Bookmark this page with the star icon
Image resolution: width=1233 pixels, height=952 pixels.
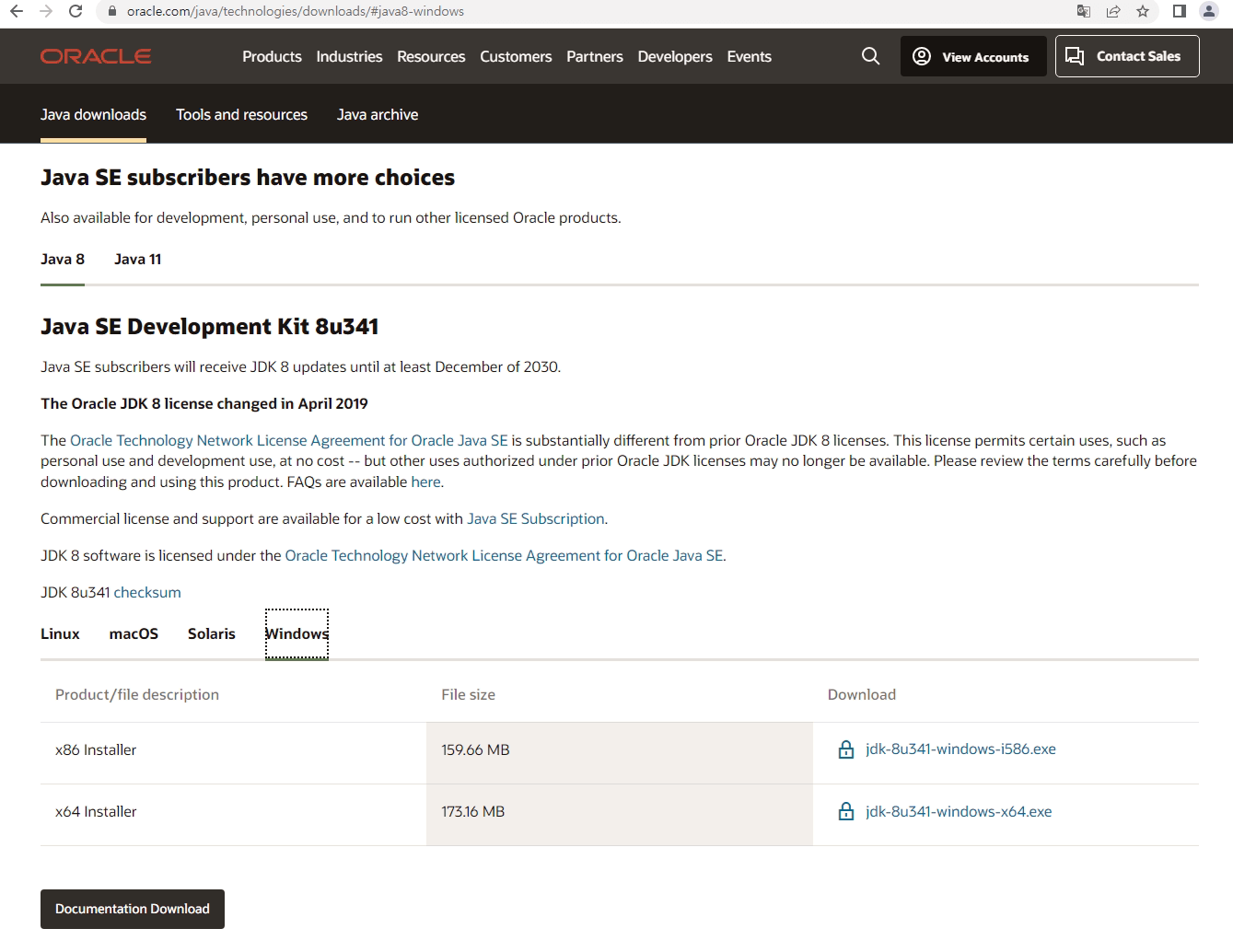click(1143, 11)
